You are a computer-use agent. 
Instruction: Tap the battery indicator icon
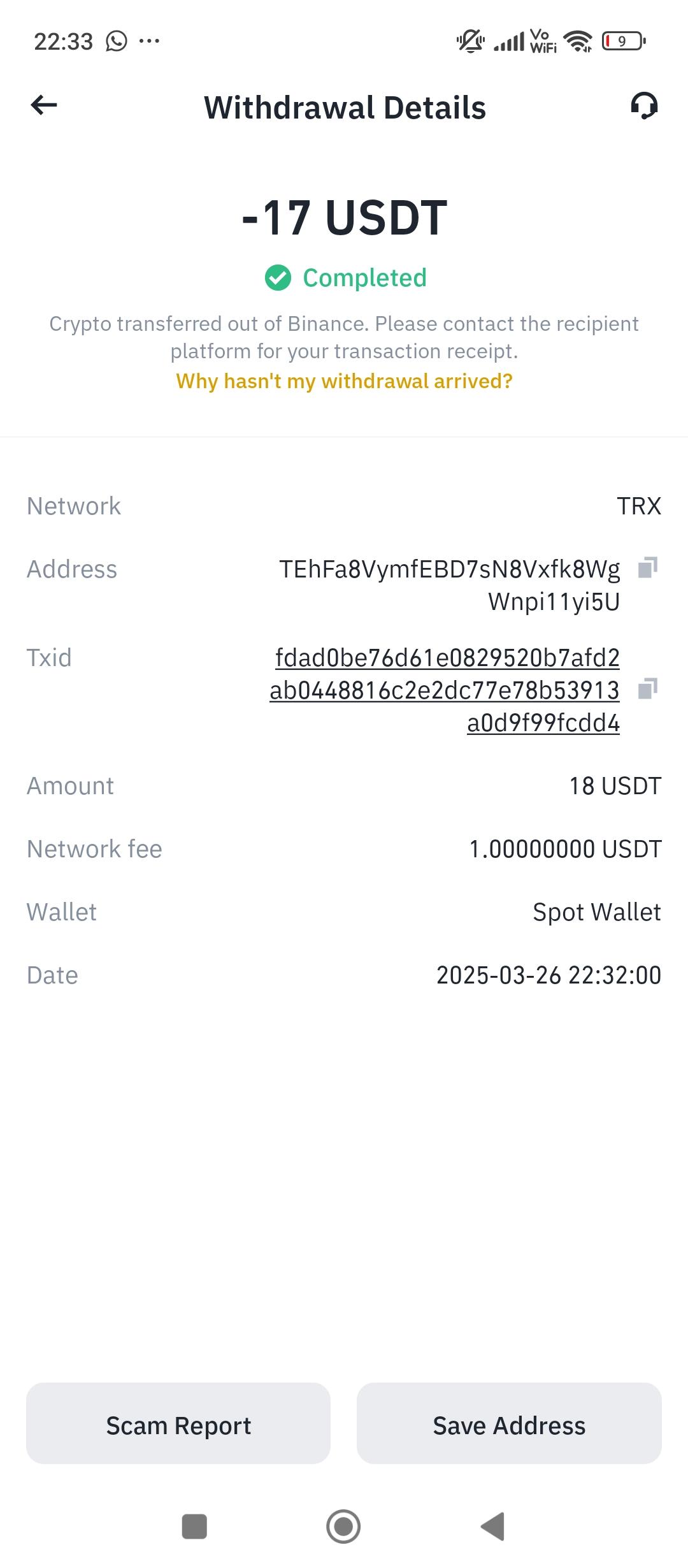(x=623, y=41)
